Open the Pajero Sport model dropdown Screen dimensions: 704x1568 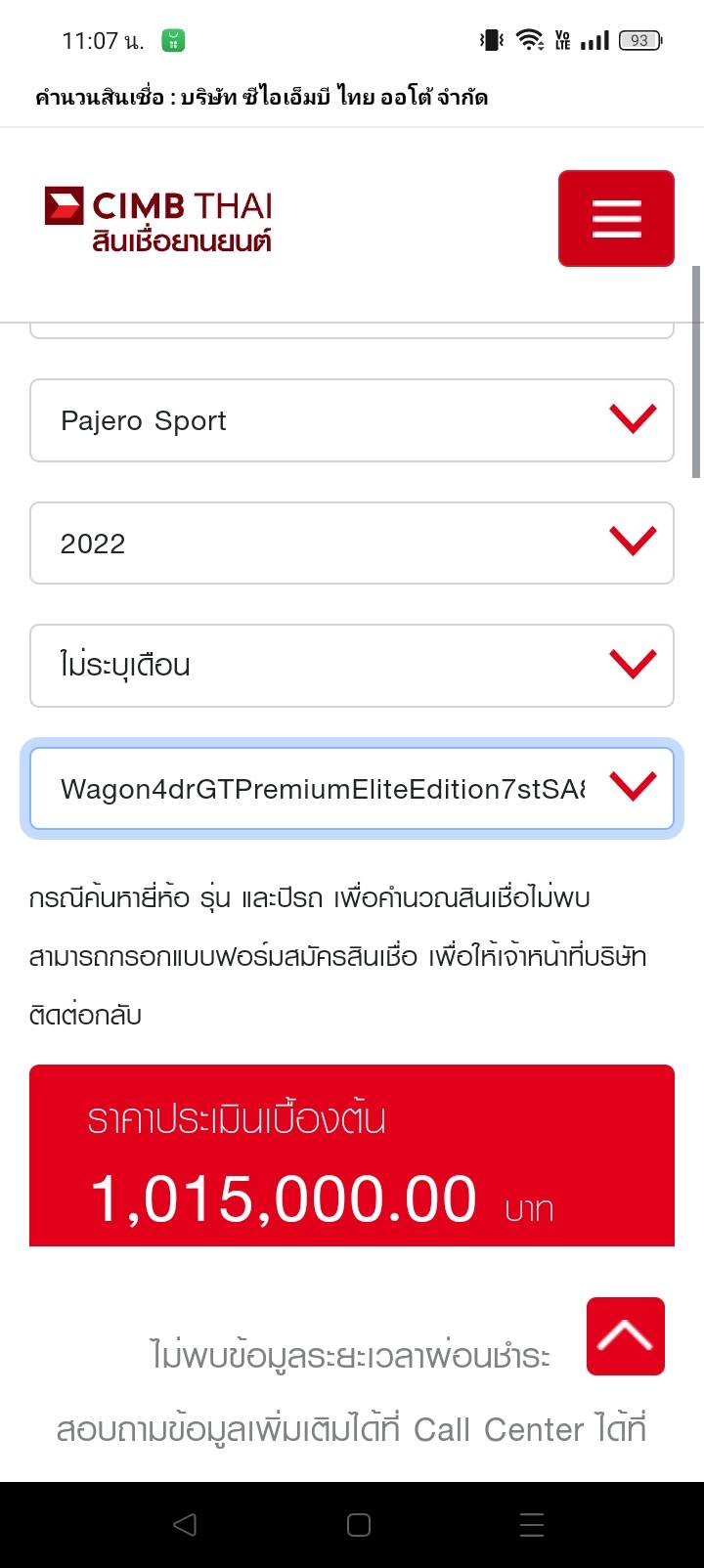click(x=352, y=420)
